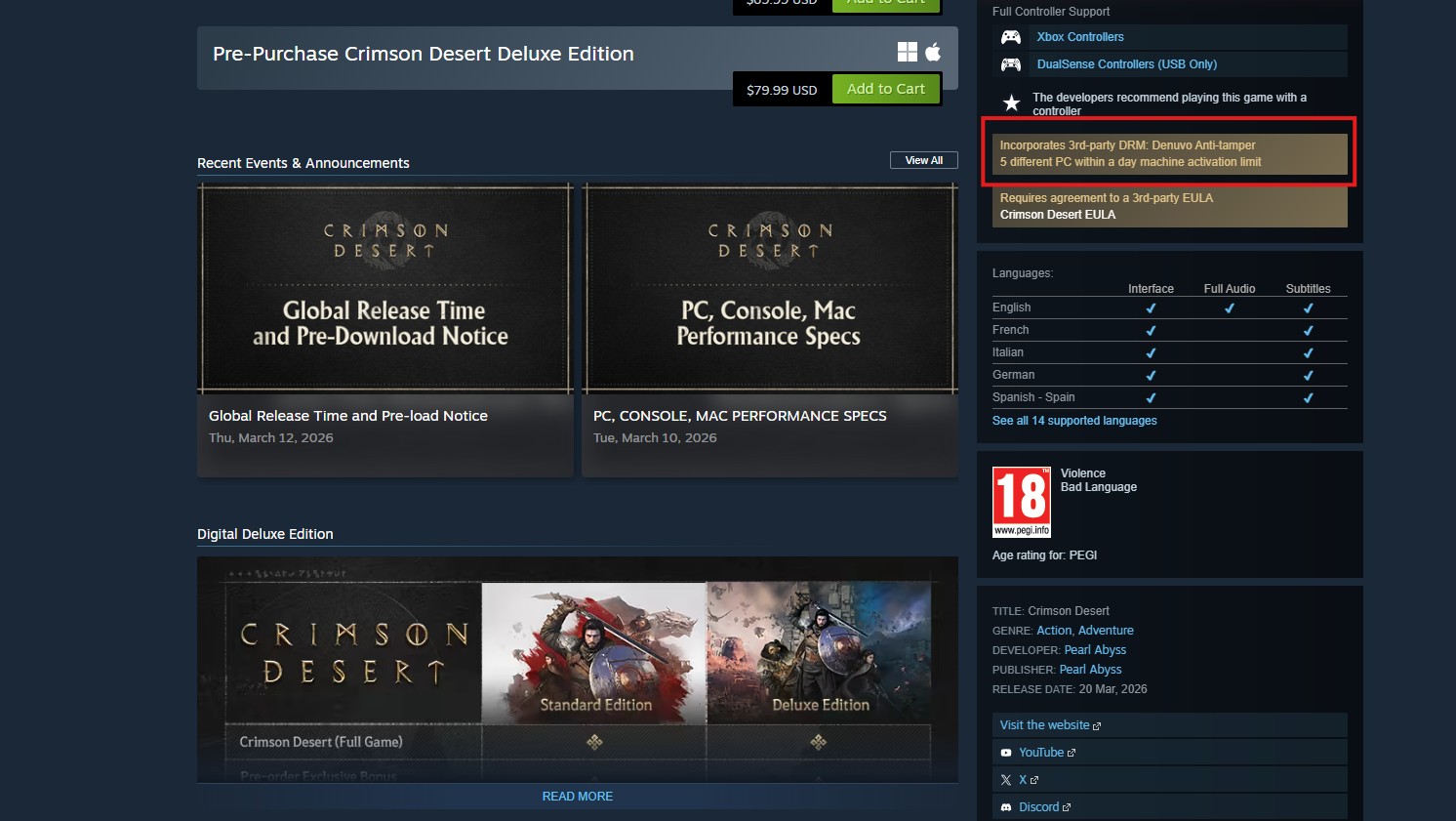Click the YouTube channel icon
1456x821 pixels.
pos(1006,752)
